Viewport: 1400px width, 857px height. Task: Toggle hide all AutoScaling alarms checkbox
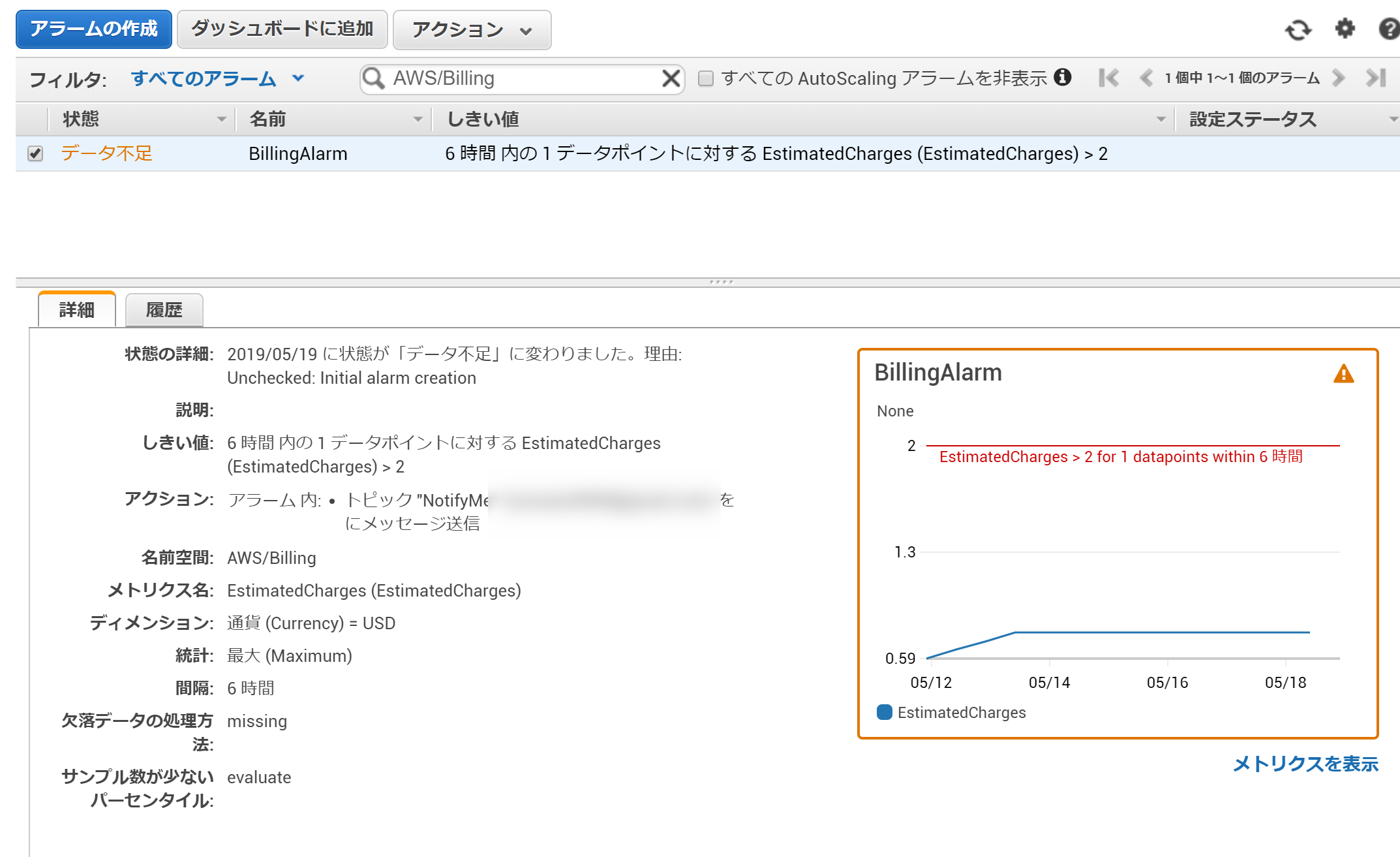[x=705, y=78]
